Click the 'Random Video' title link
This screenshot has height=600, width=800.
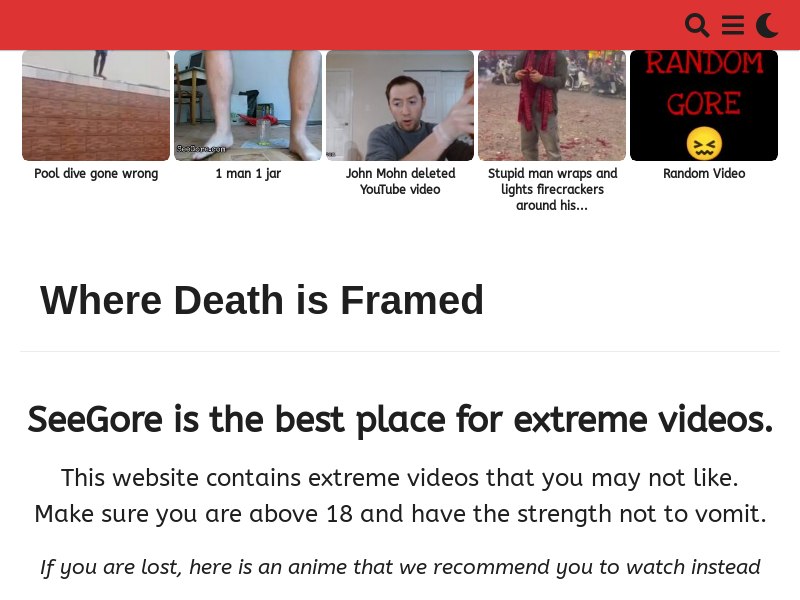pos(704,173)
